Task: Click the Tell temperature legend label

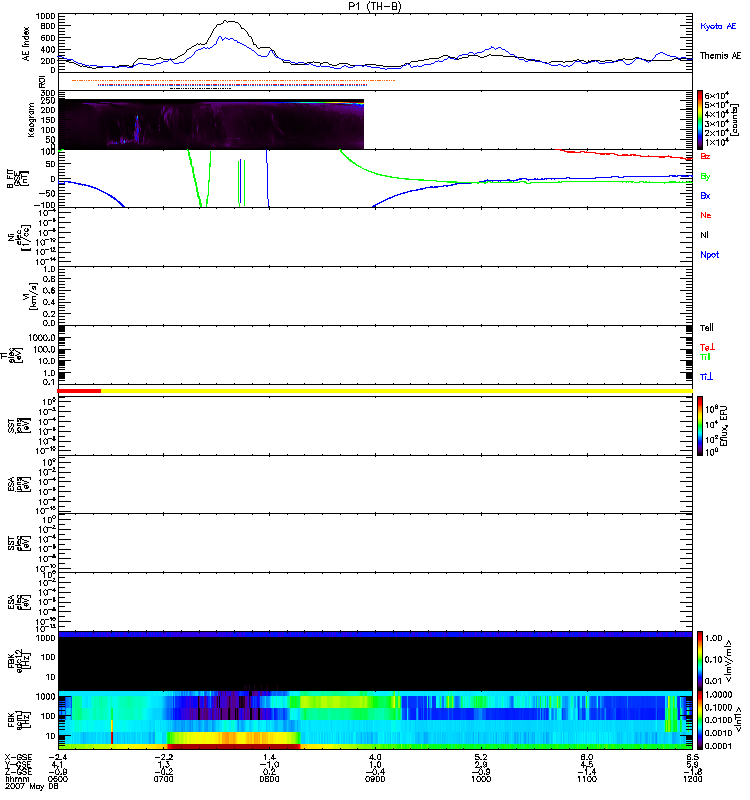Action: click(707, 328)
